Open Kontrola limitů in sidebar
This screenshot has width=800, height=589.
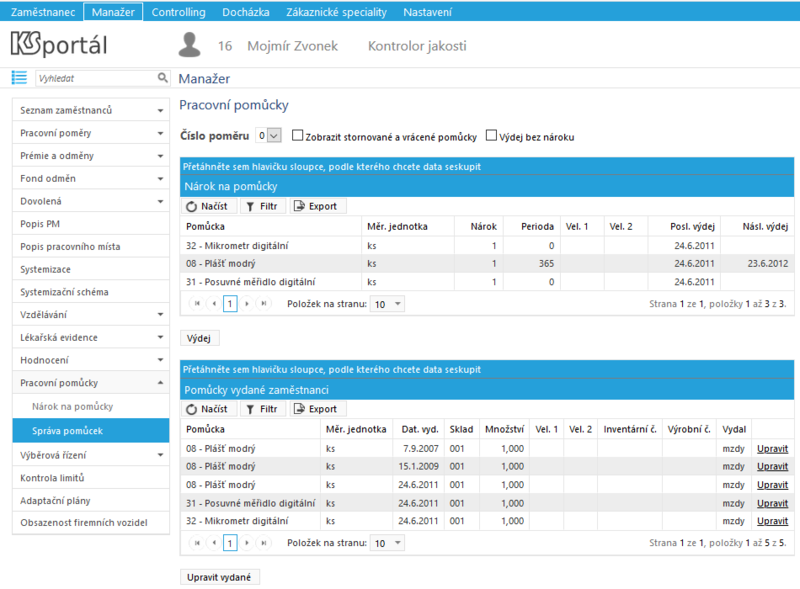(91, 478)
